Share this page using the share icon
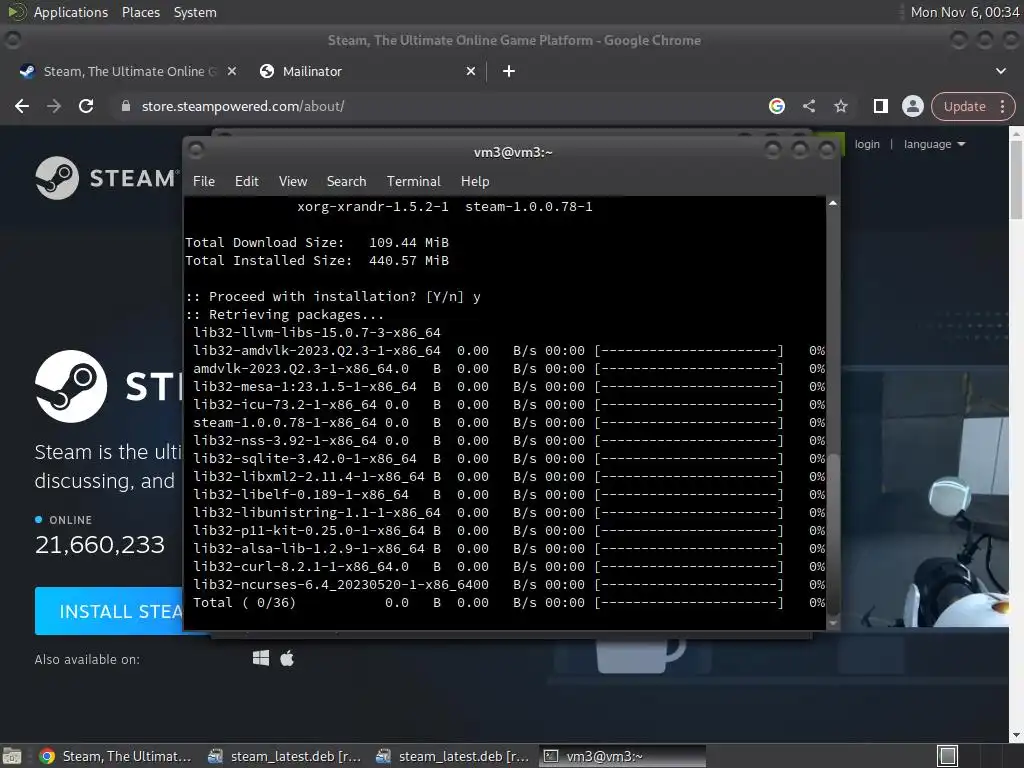1024x768 pixels. [808, 106]
